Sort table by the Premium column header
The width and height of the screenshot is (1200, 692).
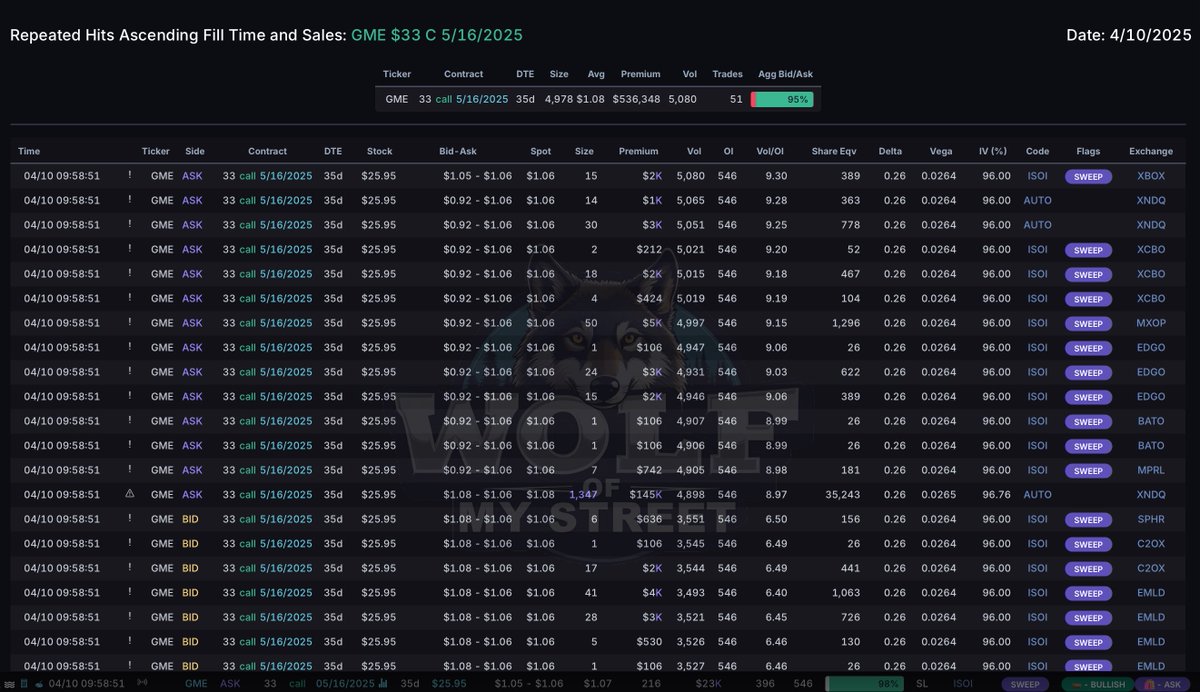[x=638, y=151]
